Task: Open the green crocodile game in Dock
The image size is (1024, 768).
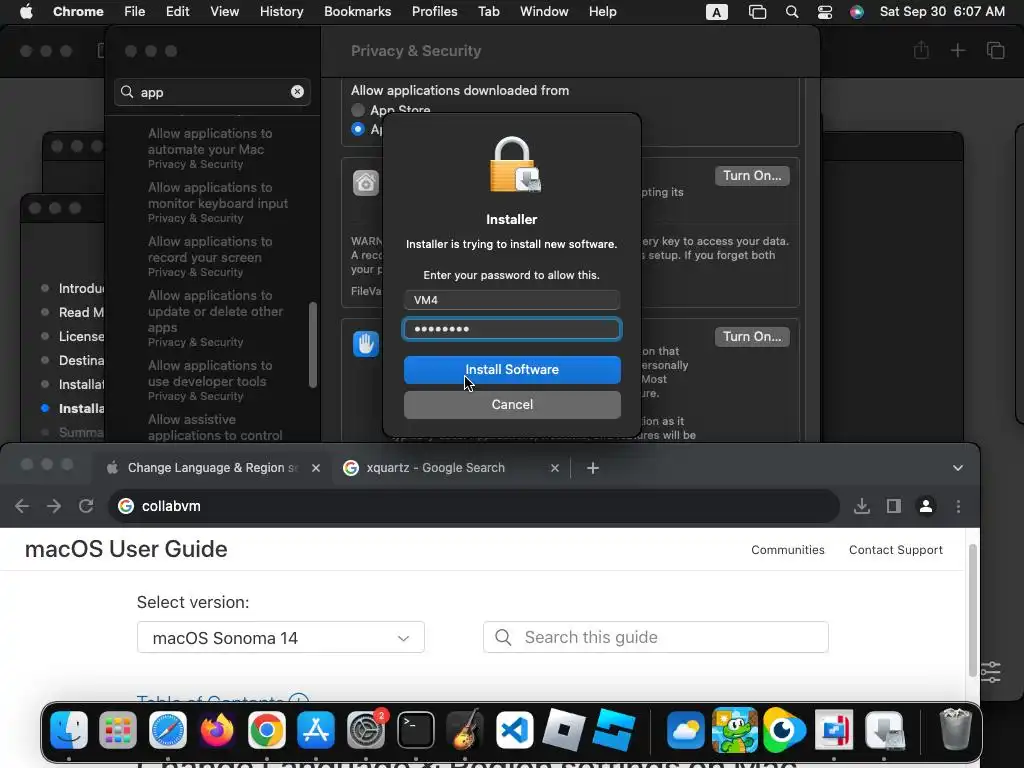Action: point(735,729)
